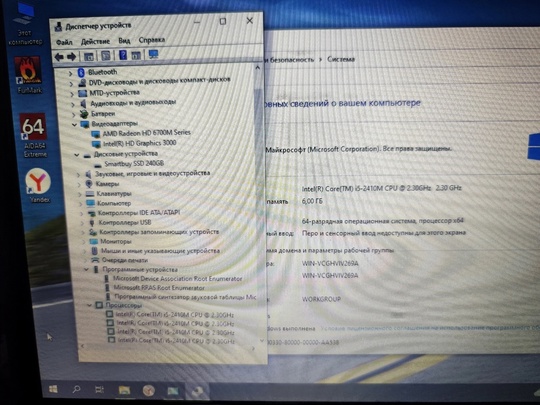Click the taskbar search magnifier
Viewport: 540px width, 405px height.
point(76,390)
